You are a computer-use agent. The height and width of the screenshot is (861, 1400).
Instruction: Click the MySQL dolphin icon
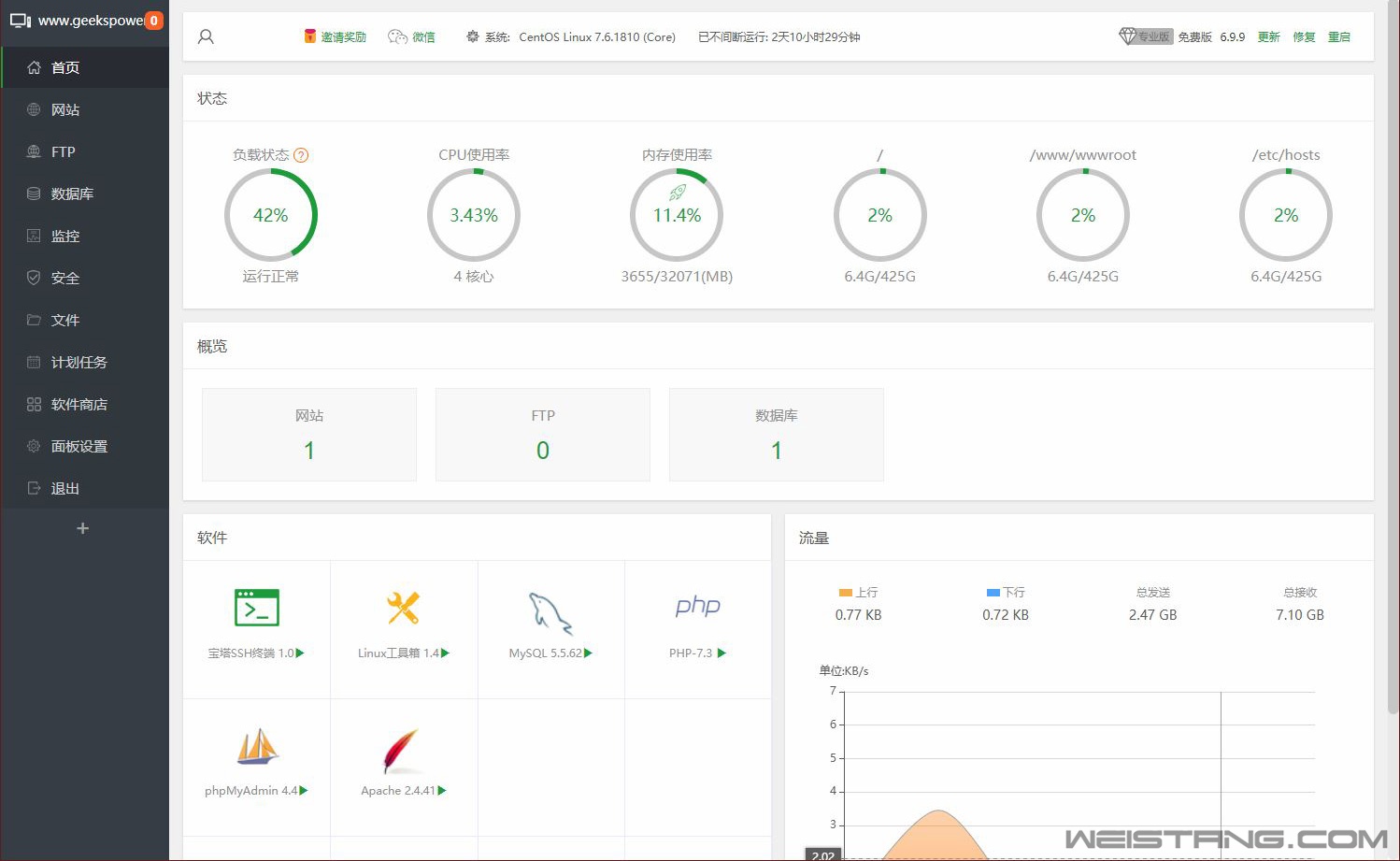click(x=550, y=612)
